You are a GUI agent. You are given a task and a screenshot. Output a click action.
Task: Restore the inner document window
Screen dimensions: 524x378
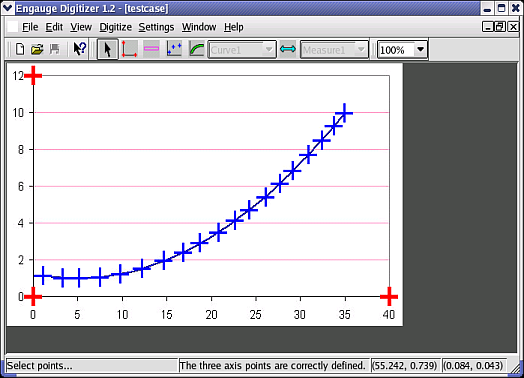[500, 27]
